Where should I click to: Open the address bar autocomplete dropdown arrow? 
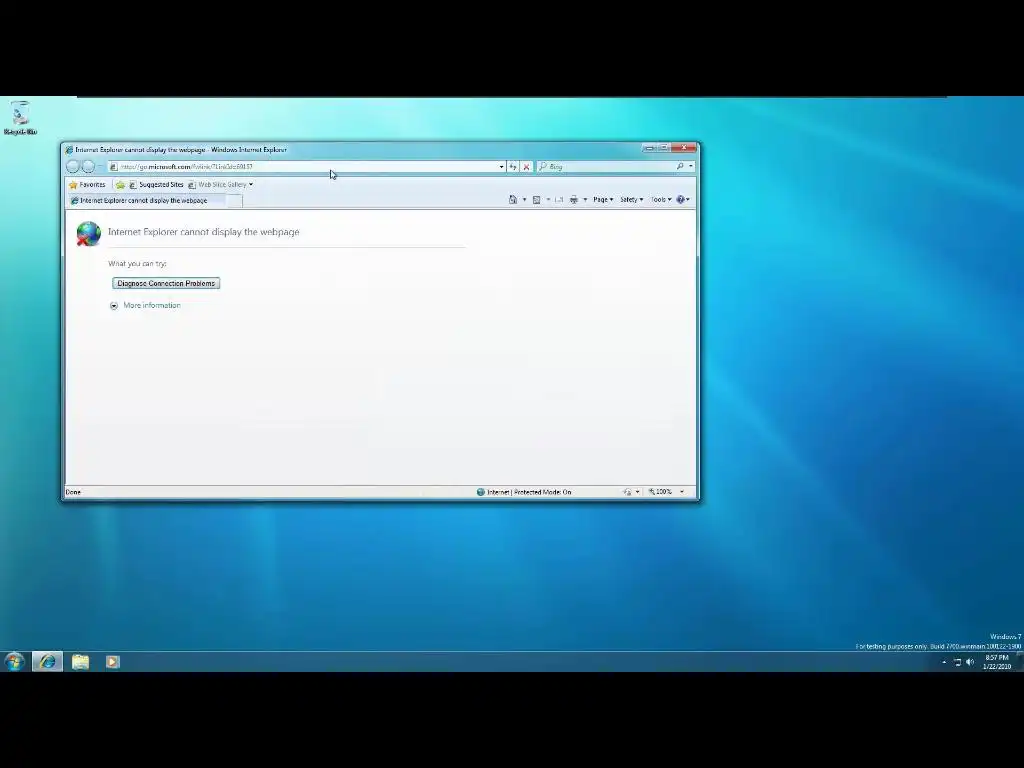click(x=502, y=167)
